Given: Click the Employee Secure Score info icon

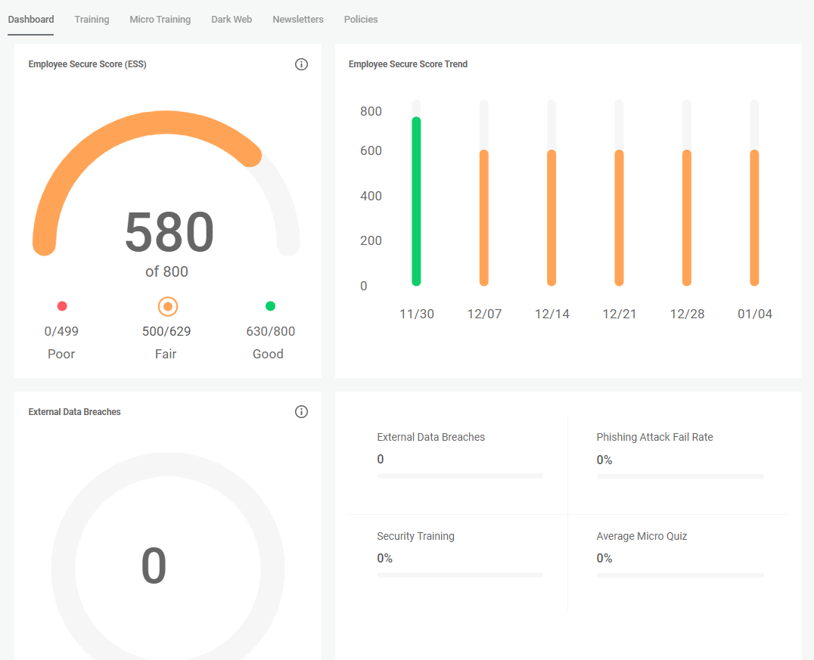Looking at the screenshot, I should [x=301, y=64].
